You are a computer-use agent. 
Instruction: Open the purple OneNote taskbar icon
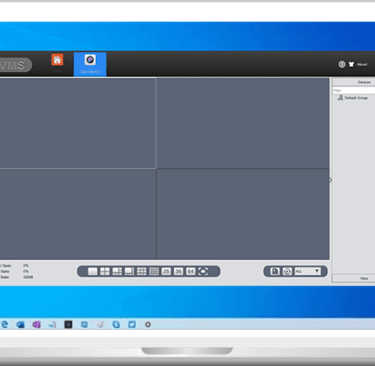(x=36, y=324)
